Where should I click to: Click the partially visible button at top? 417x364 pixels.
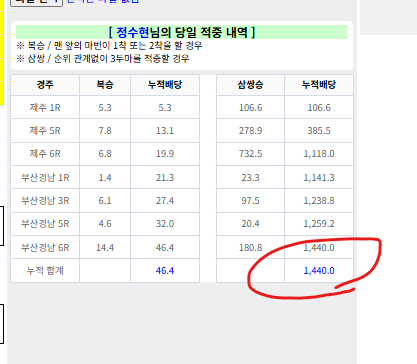pyautogui.click(x=36, y=2)
